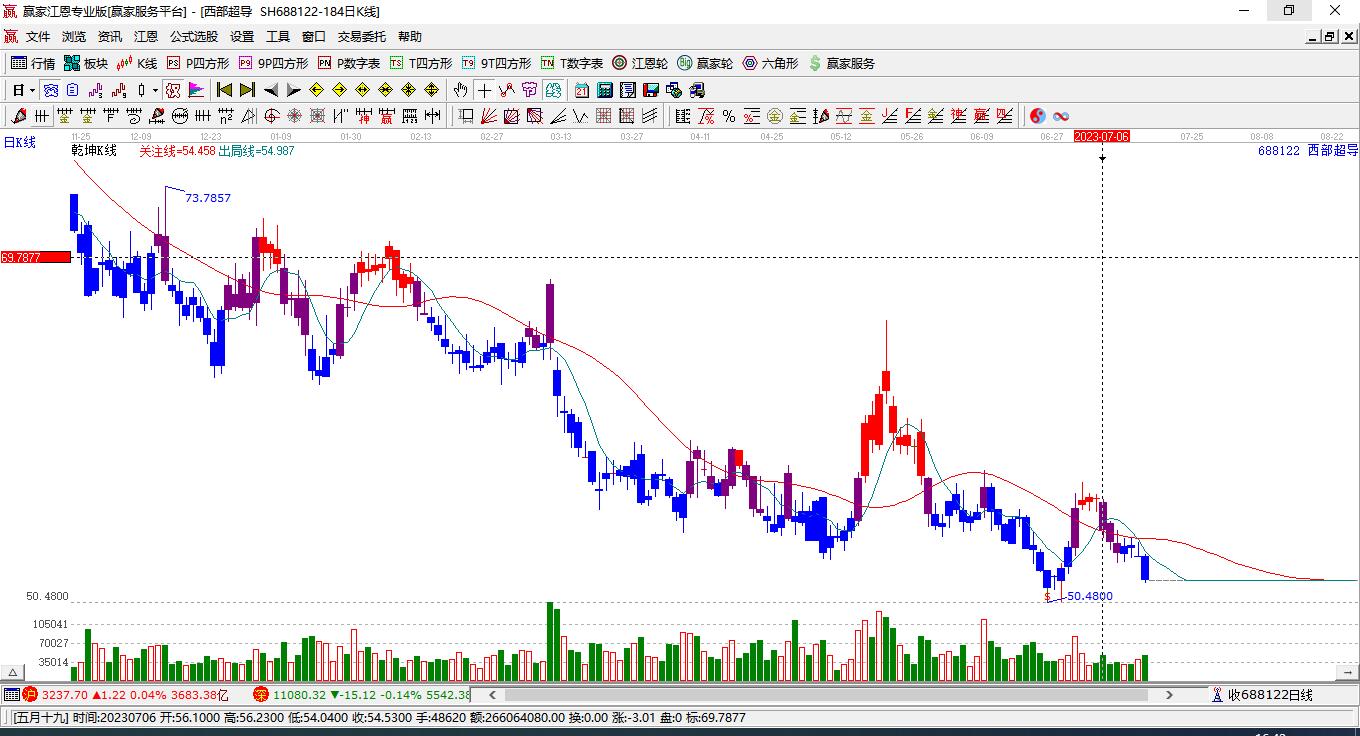The width and height of the screenshot is (1360, 736).
Task: Switch to the K线 candlestick chart
Action: coord(137,63)
